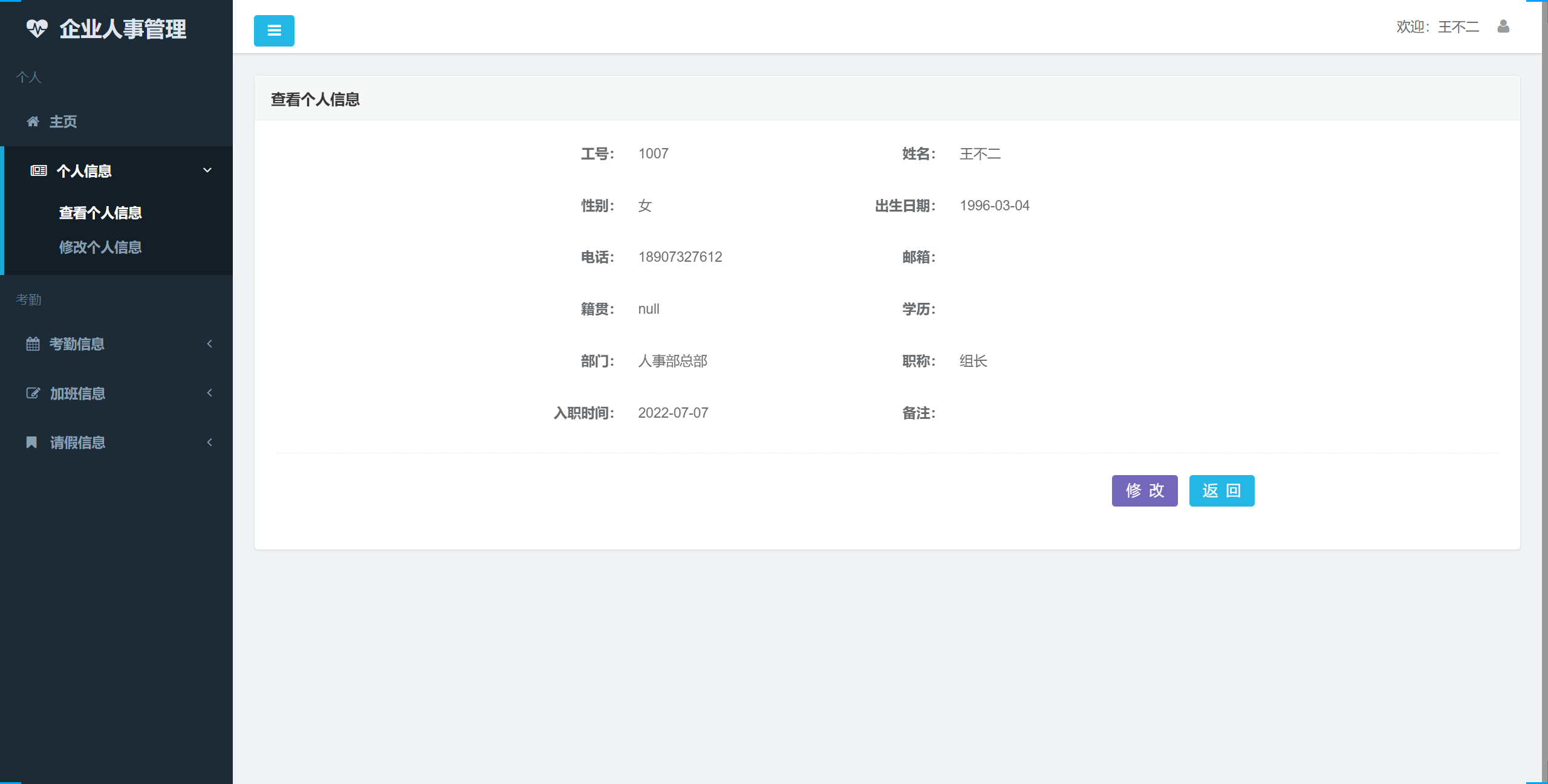Screen dimensions: 1548x784
Task: Expand the 请假信息 arrow
Action: [x=210, y=442]
